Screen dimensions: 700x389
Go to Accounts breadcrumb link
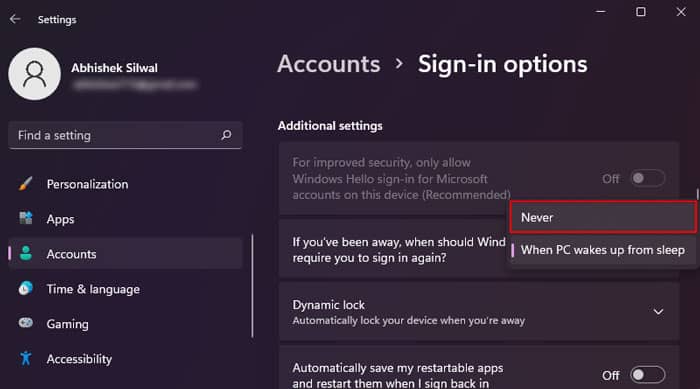[x=329, y=64]
